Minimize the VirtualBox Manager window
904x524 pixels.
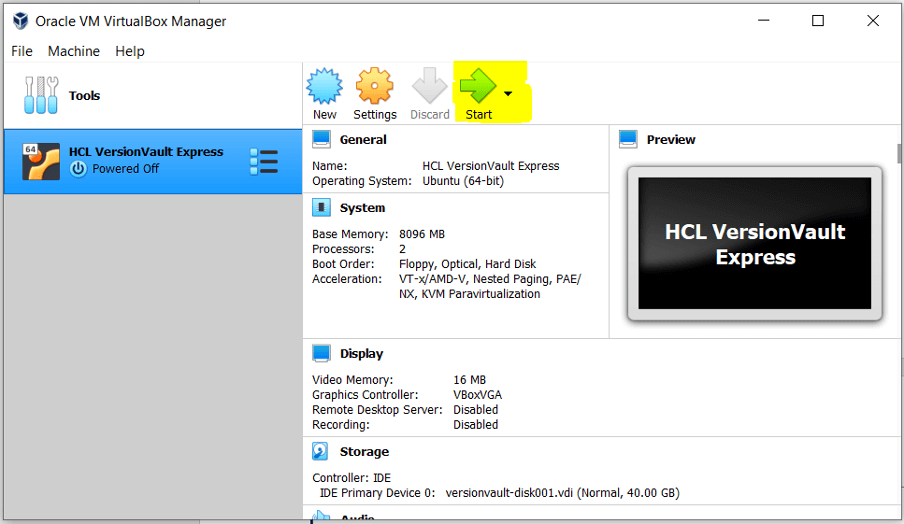(x=763, y=21)
